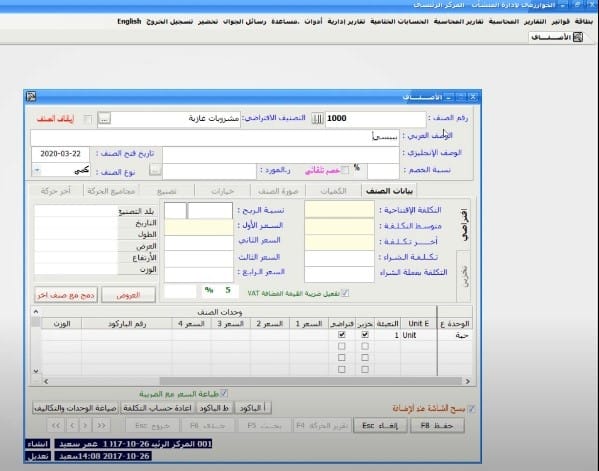Screen dimensions: 599x471
Task: Click the search F5 button
Action: coord(264,425)
